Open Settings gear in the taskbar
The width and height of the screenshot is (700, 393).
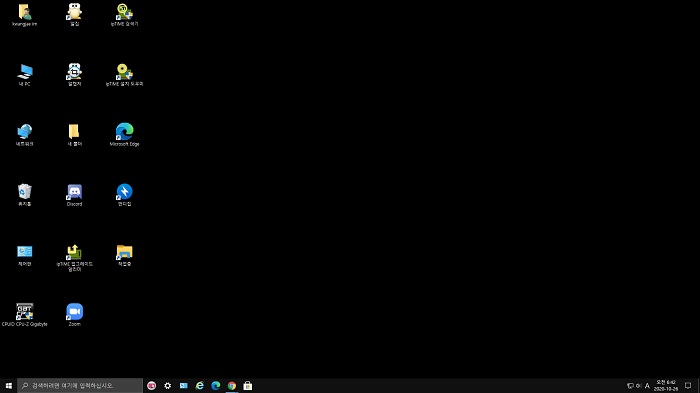click(167, 385)
